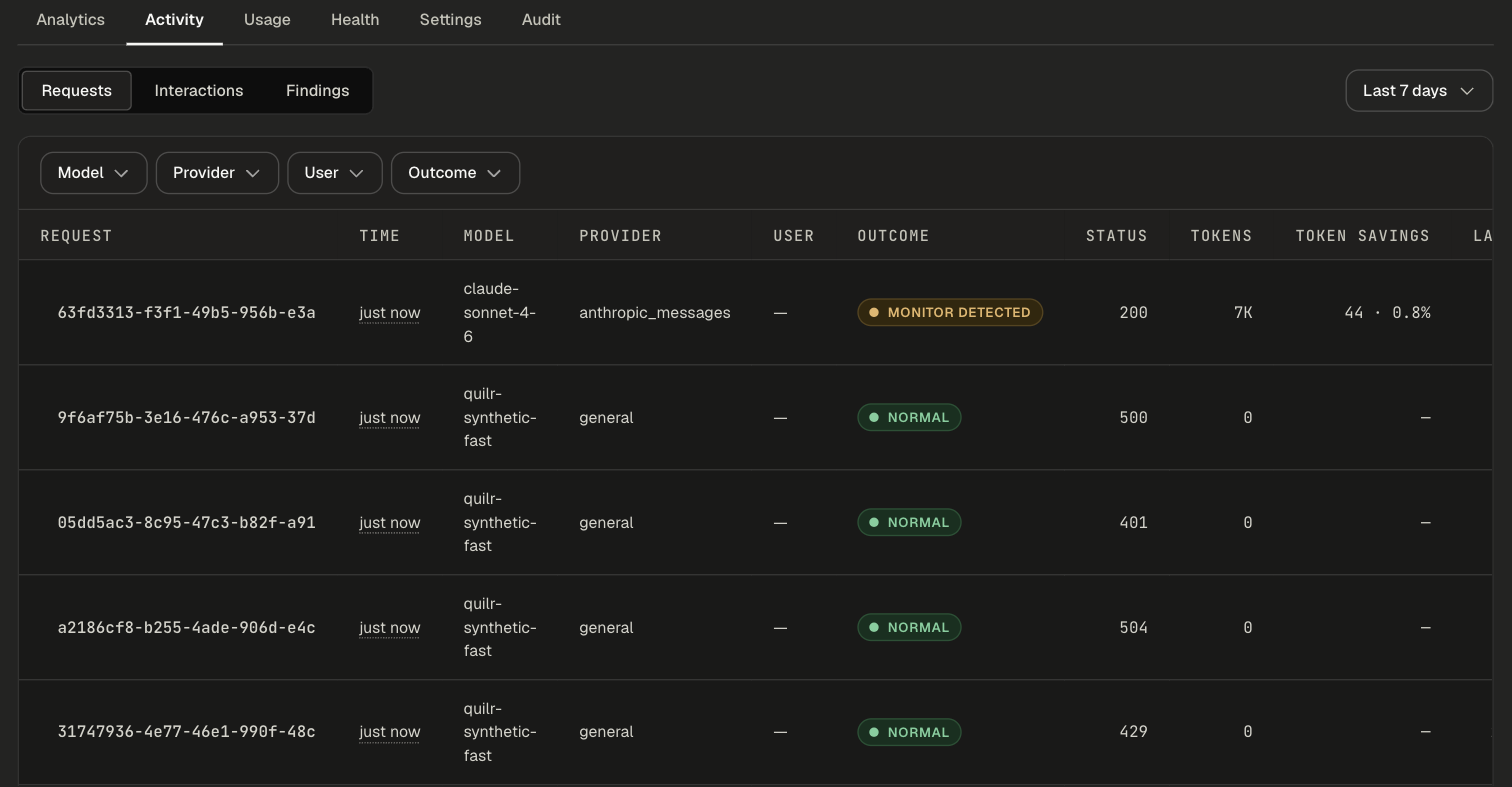The width and height of the screenshot is (1512, 787).
Task: Open the User filter dropdown
Action: pyautogui.click(x=335, y=173)
